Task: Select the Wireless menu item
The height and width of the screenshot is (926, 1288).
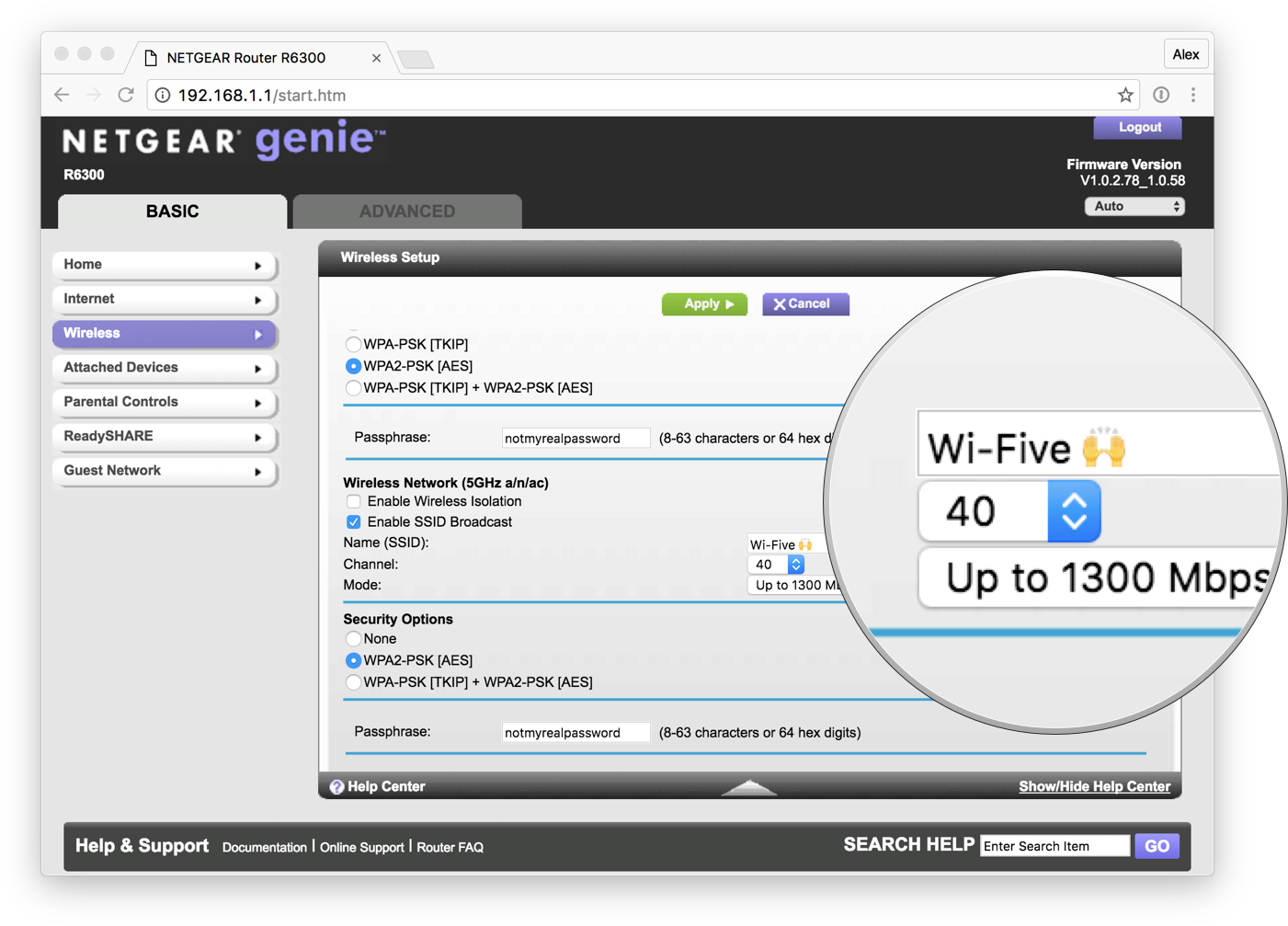Action: 165,334
